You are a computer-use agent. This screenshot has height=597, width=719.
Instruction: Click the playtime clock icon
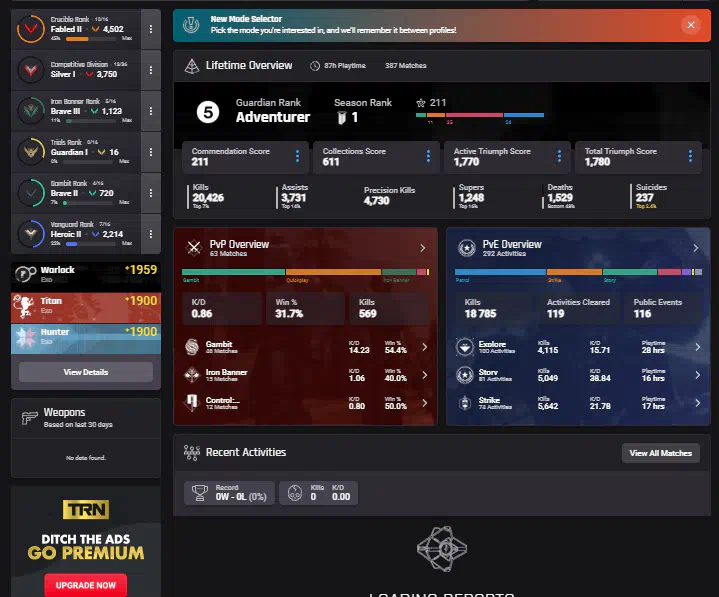click(x=315, y=66)
